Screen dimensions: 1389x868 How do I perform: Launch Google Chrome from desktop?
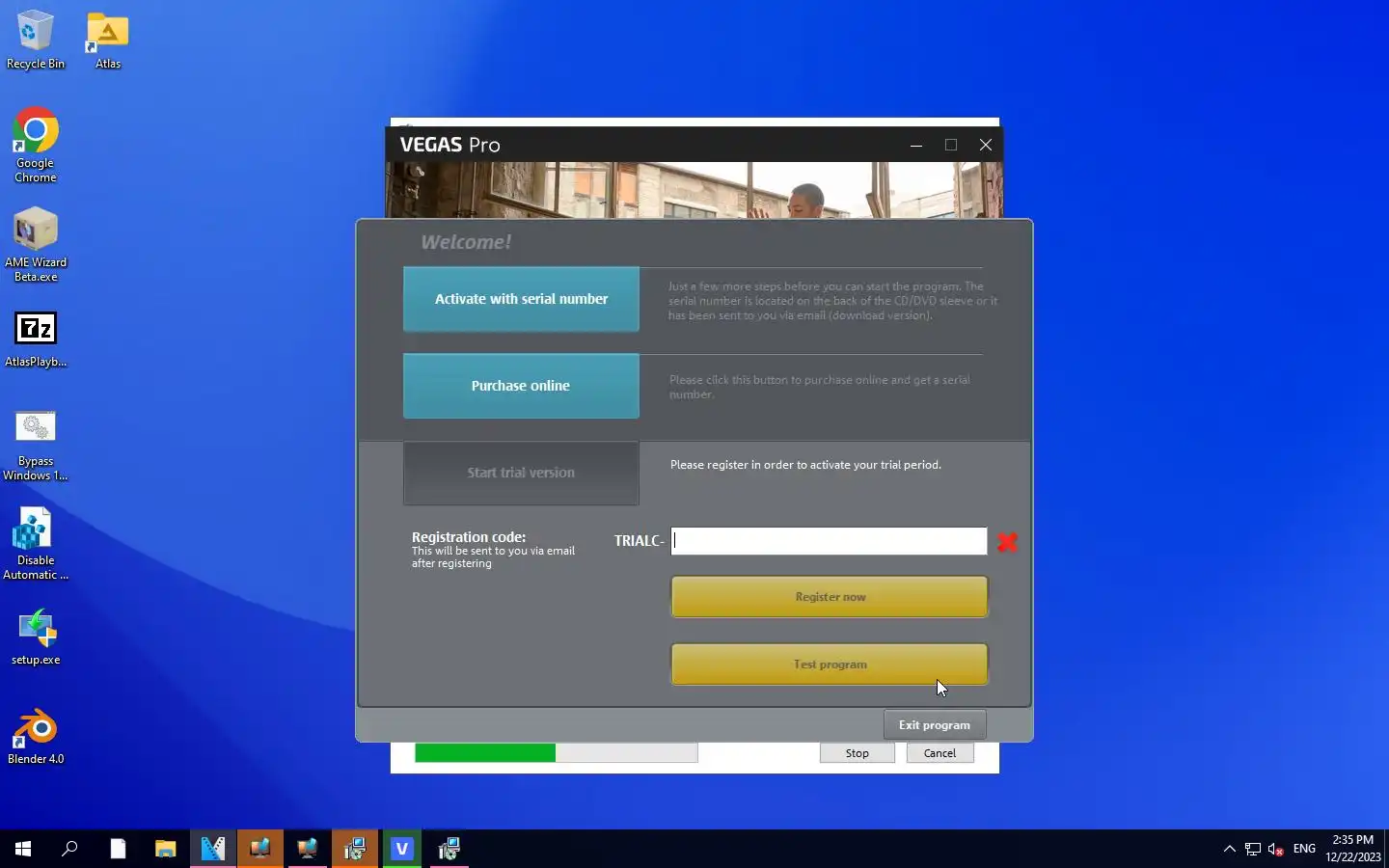[x=36, y=145]
